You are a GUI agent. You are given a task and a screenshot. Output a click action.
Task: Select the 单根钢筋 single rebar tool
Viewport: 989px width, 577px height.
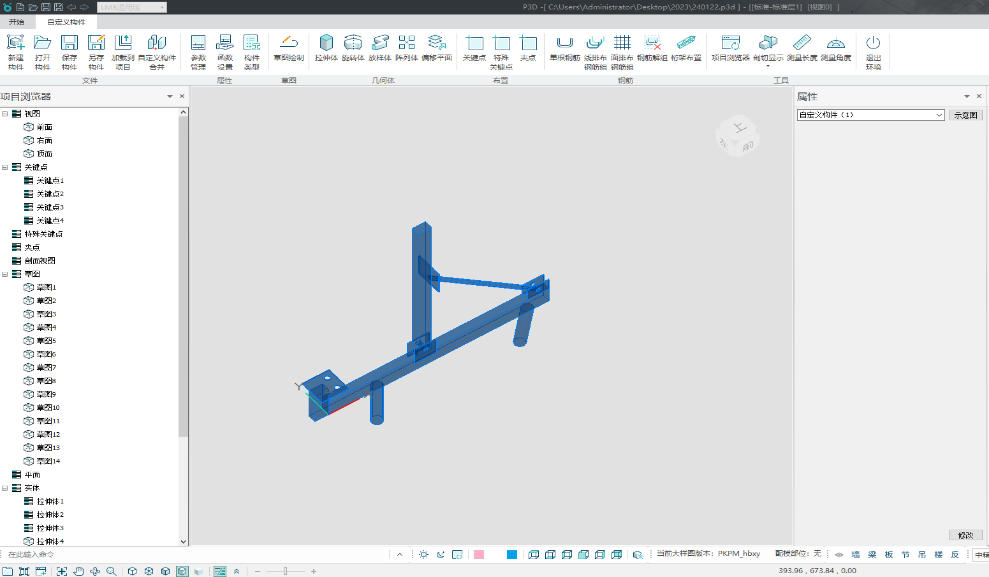565,49
